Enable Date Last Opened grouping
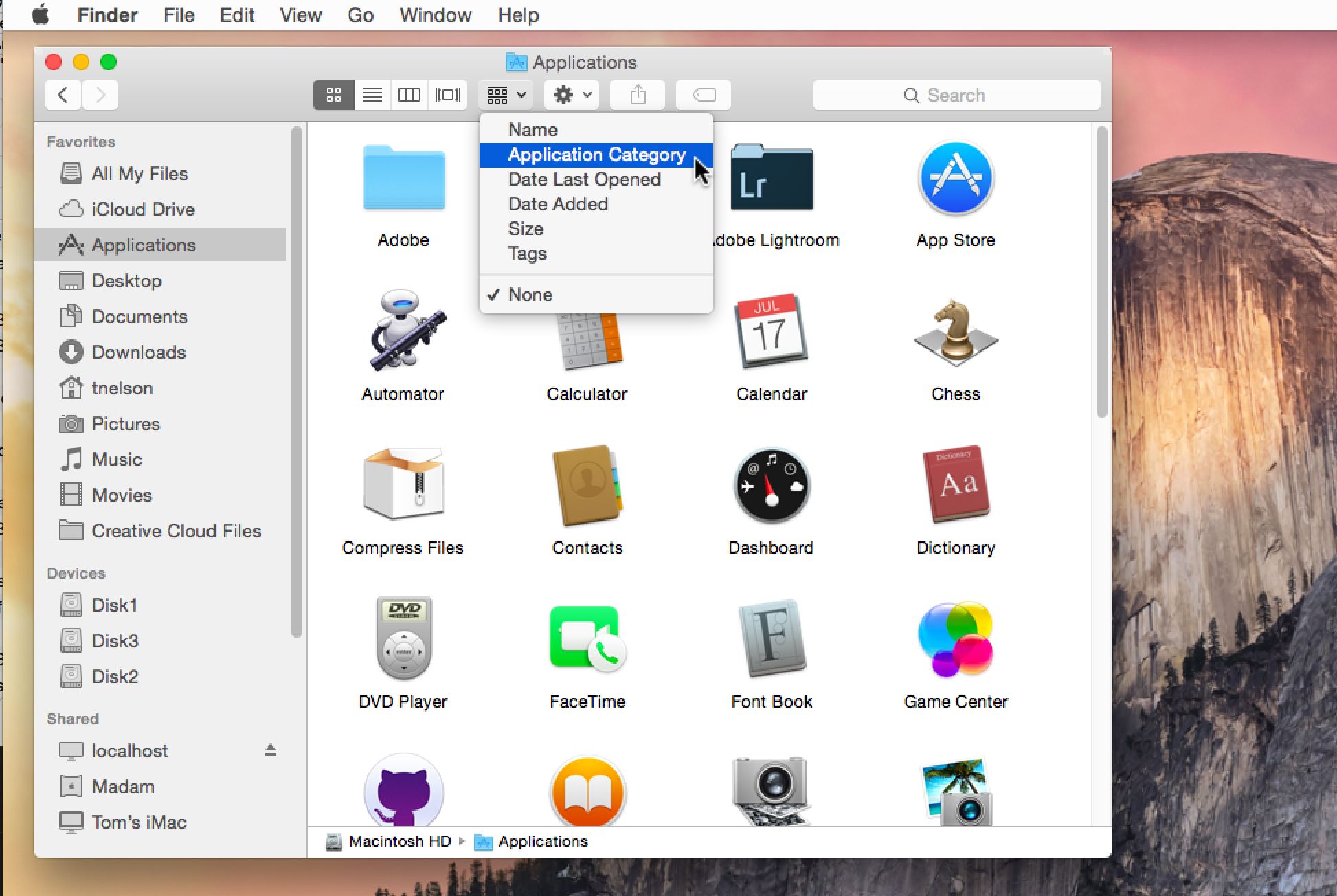 click(584, 179)
